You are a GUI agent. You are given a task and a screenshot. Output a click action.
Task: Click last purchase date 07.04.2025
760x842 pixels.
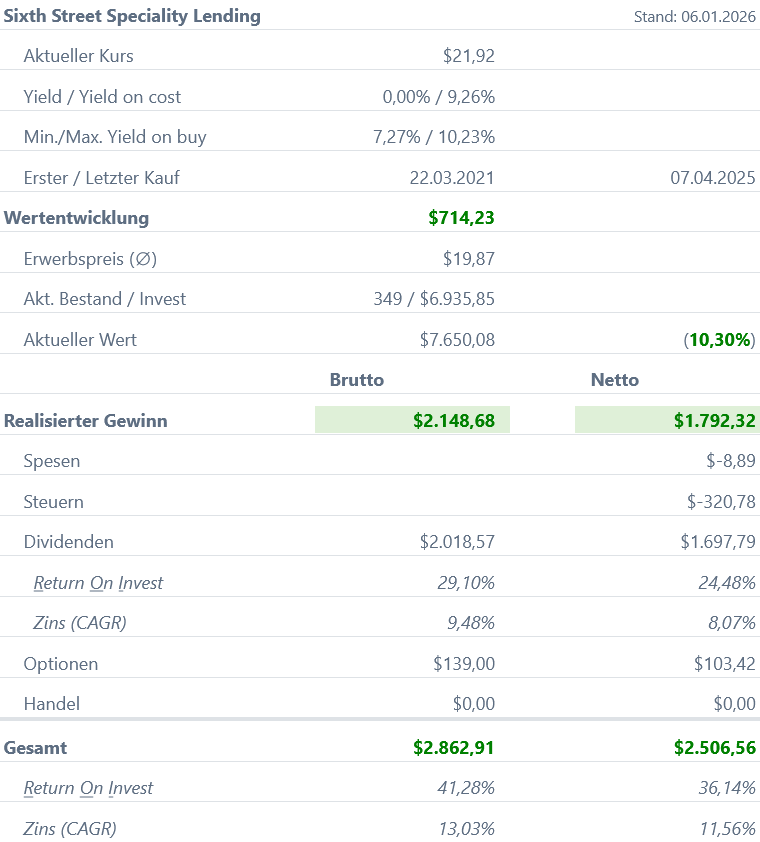click(712, 178)
